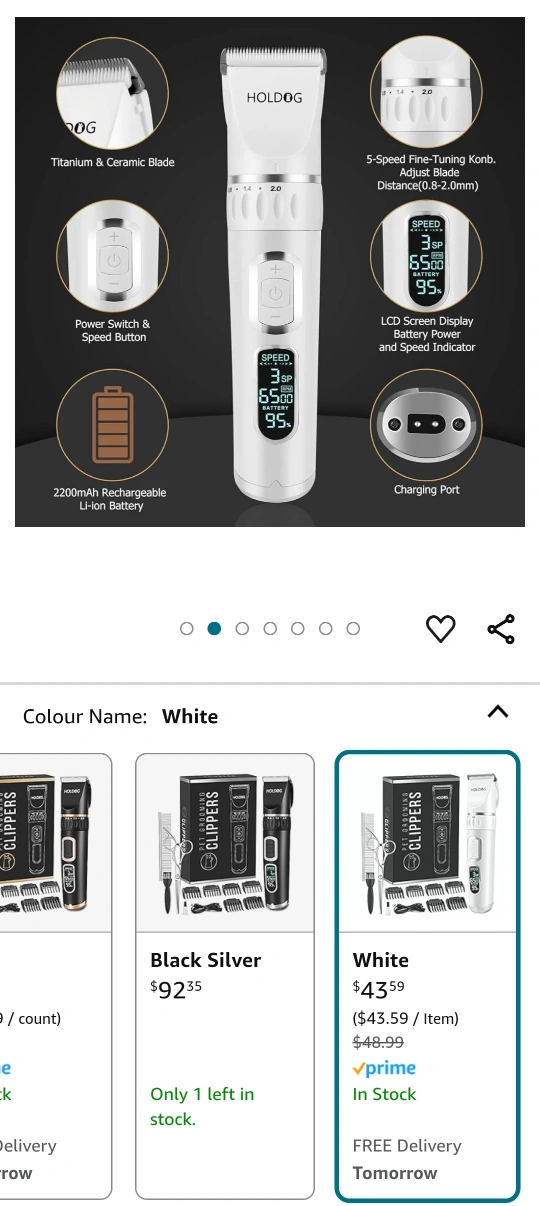
Task: Switch to the fifth image carousel dot
Action: (x=297, y=628)
